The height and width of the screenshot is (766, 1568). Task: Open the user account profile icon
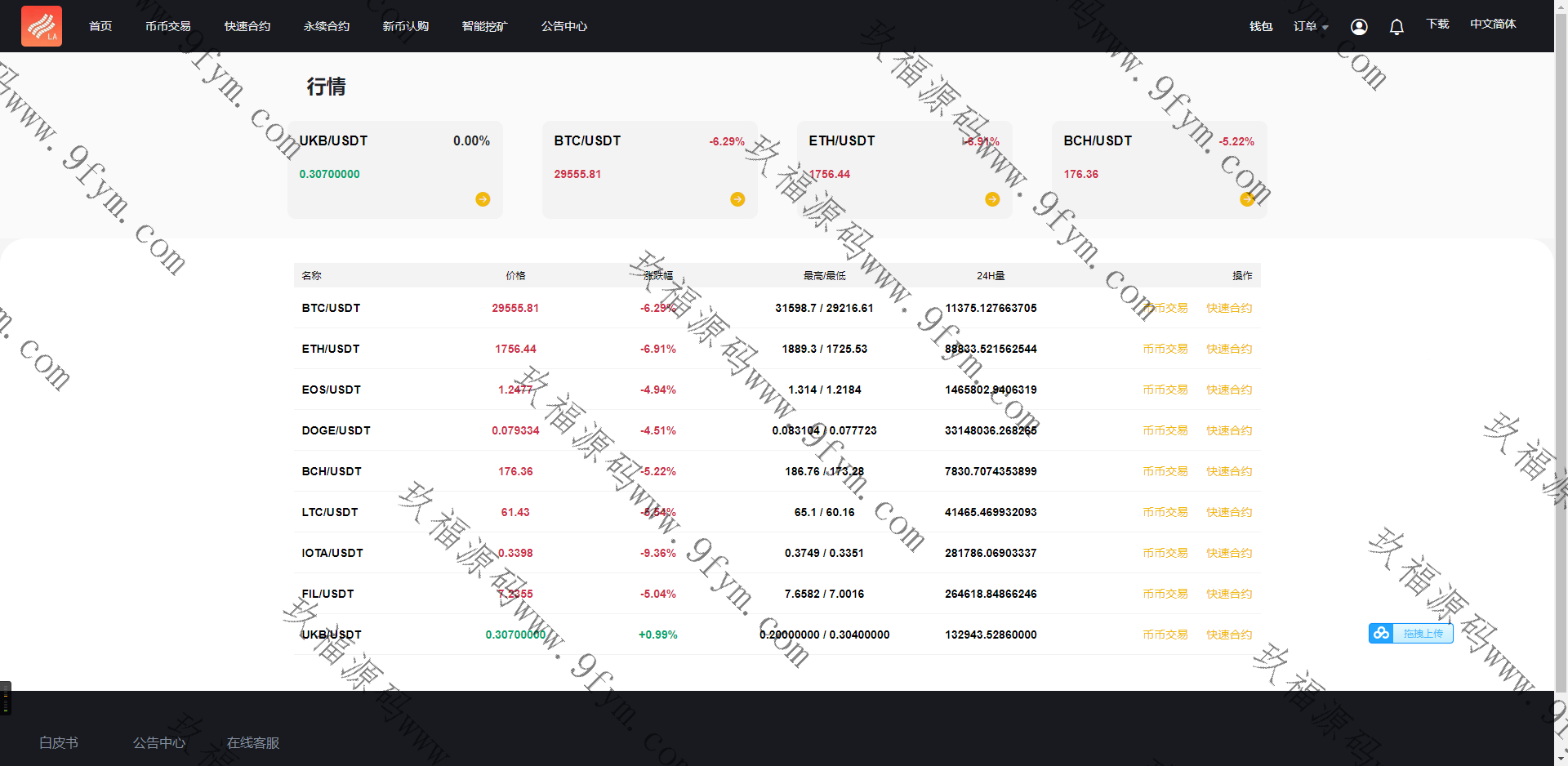1359,27
